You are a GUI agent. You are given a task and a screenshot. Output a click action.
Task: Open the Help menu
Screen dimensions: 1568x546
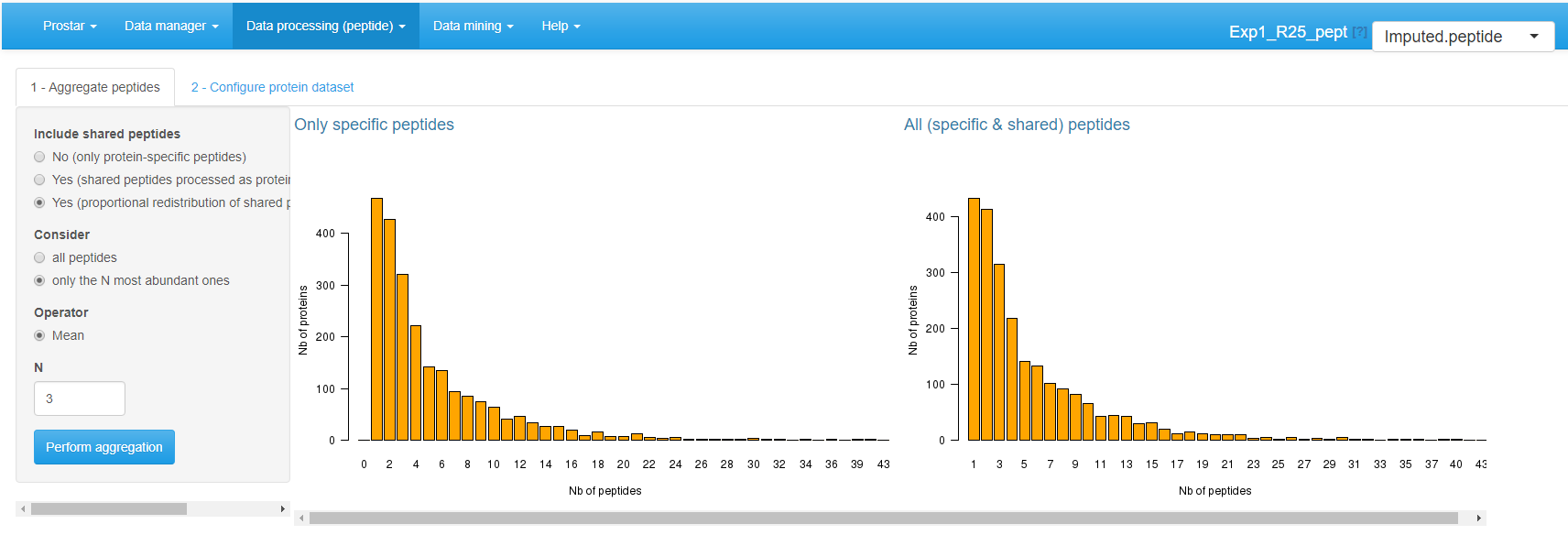[561, 26]
